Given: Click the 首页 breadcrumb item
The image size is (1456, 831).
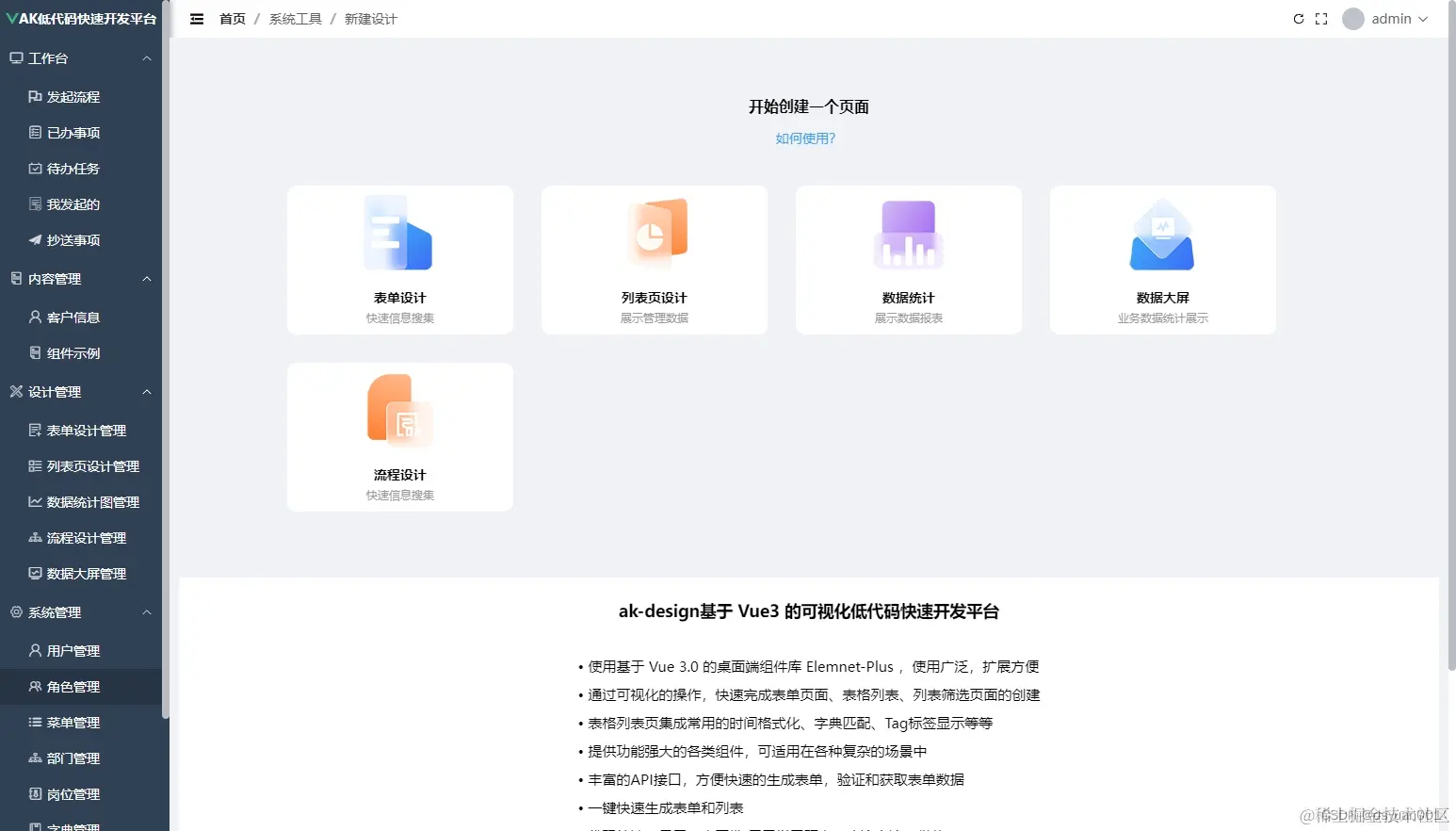Looking at the screenshot, I should (x=232, y=18).
